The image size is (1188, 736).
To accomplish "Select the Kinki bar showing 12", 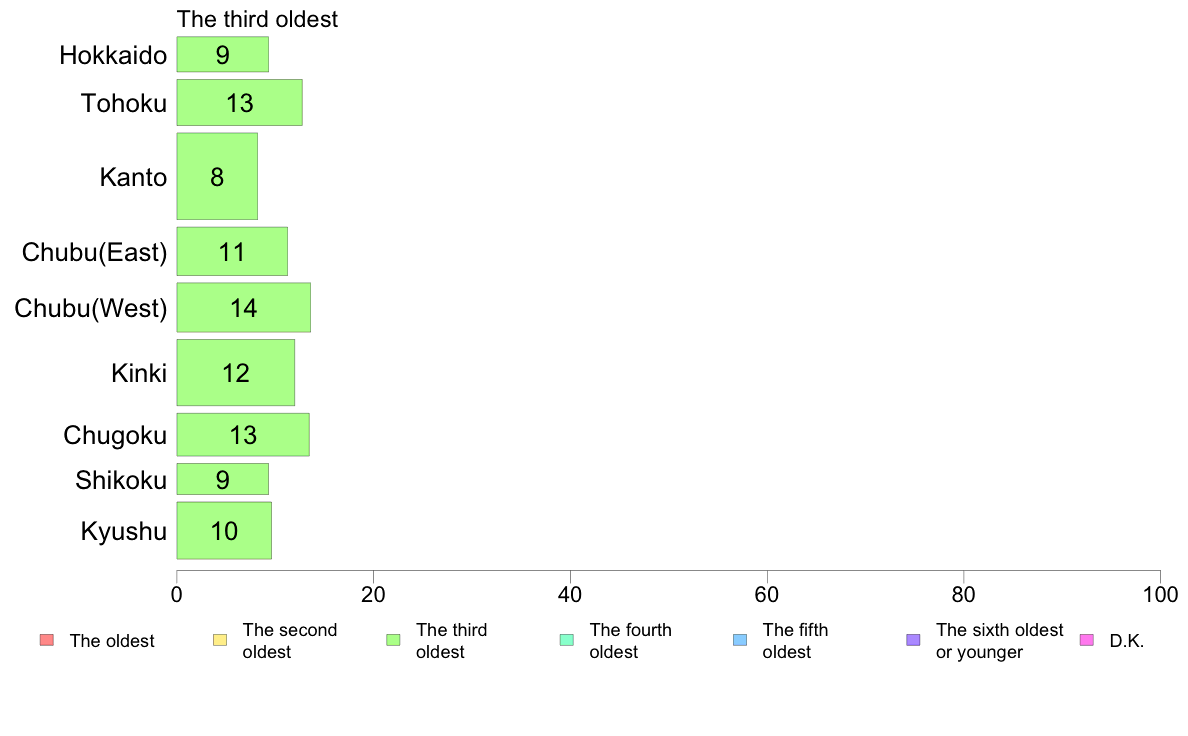I will [236, 373].
